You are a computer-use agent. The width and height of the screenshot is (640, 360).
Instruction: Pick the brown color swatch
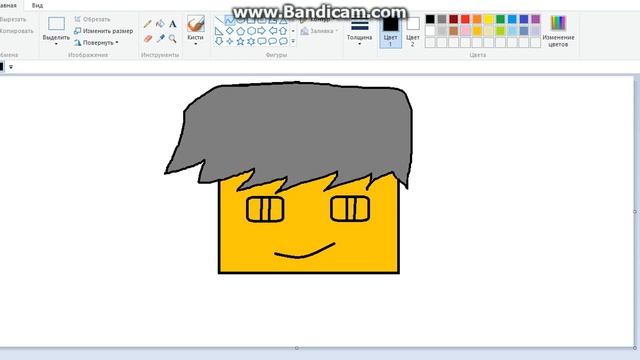coord(453,31)
